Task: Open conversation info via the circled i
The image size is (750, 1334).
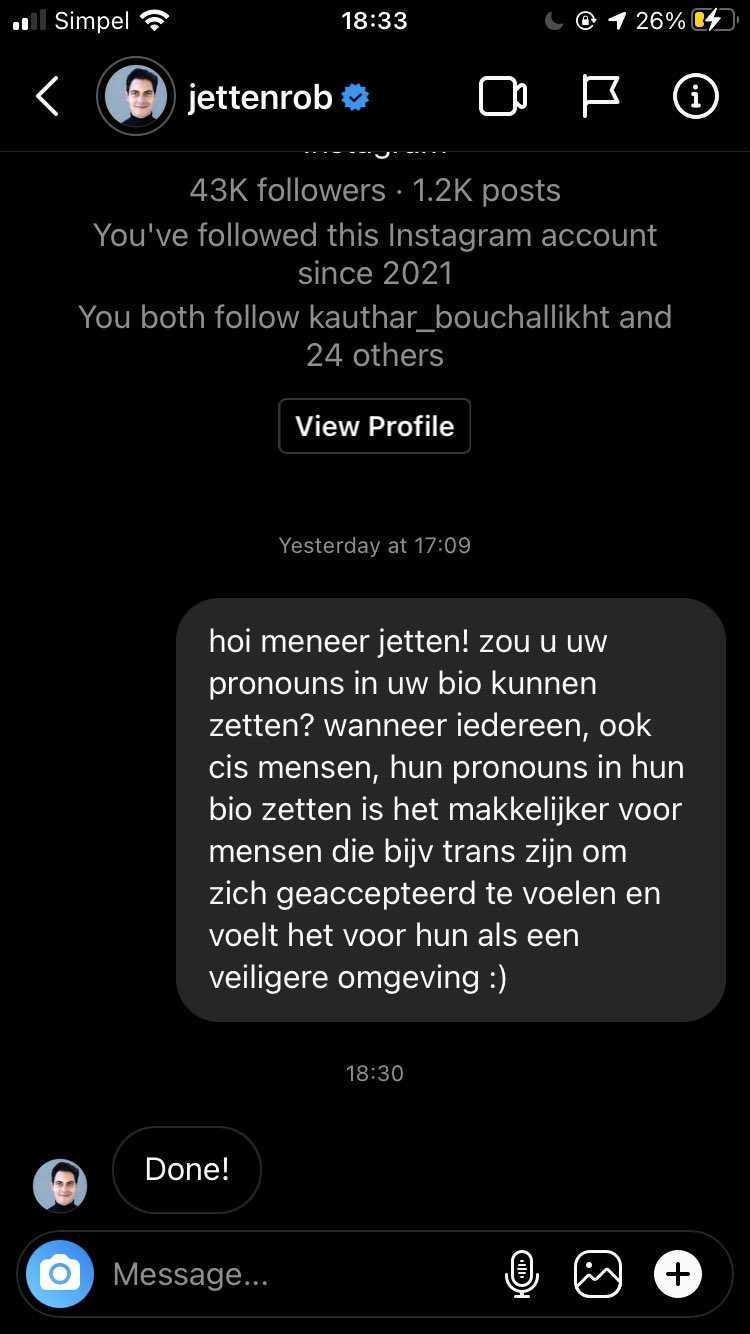Action: (695, 97)
